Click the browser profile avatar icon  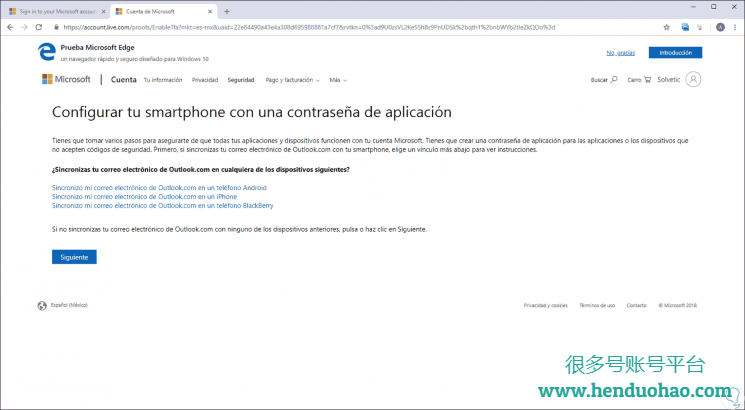[720, 28]
